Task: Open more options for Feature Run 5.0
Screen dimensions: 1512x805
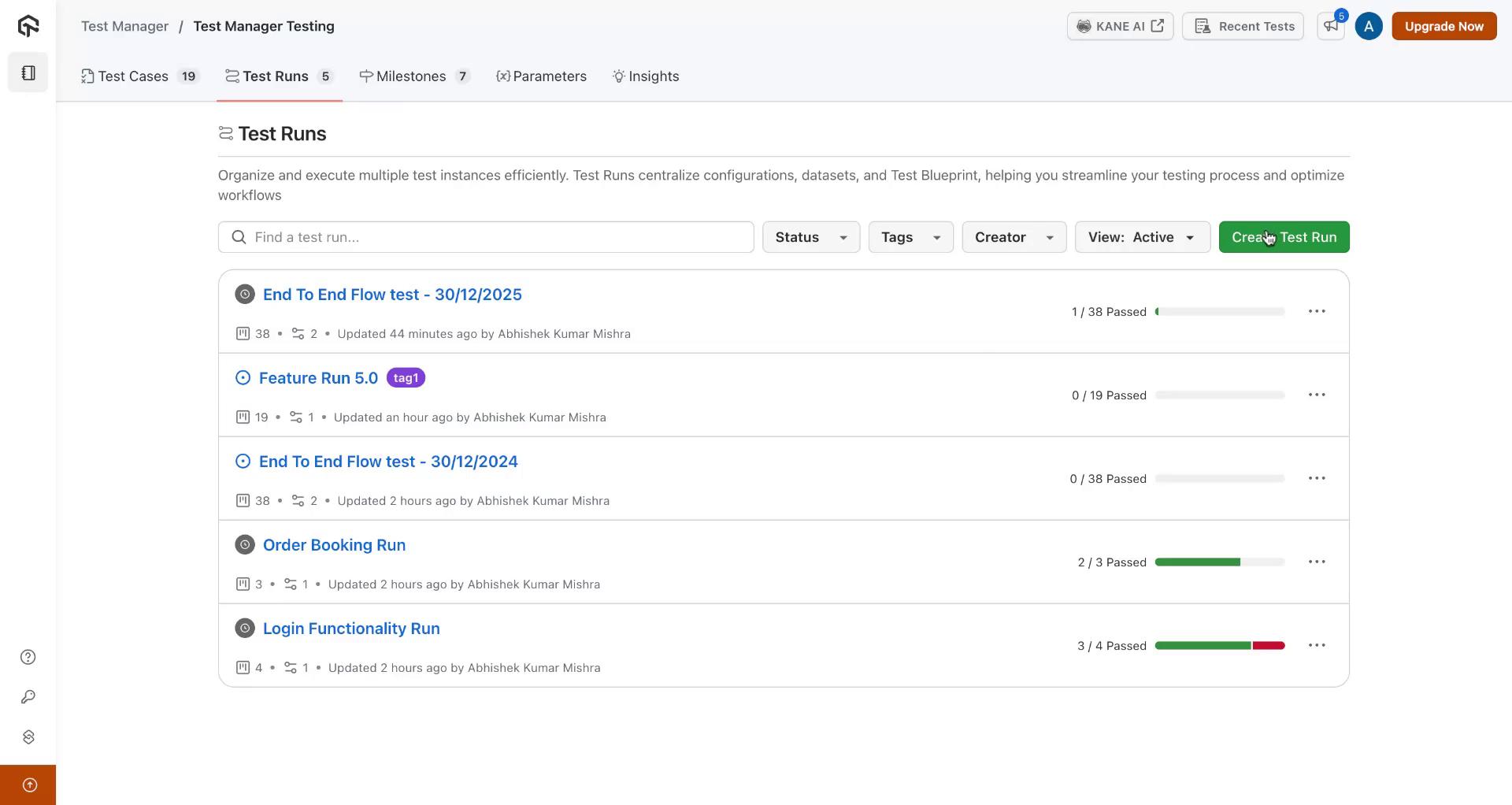Action: pyautogui.click(x=1317, y=395)
